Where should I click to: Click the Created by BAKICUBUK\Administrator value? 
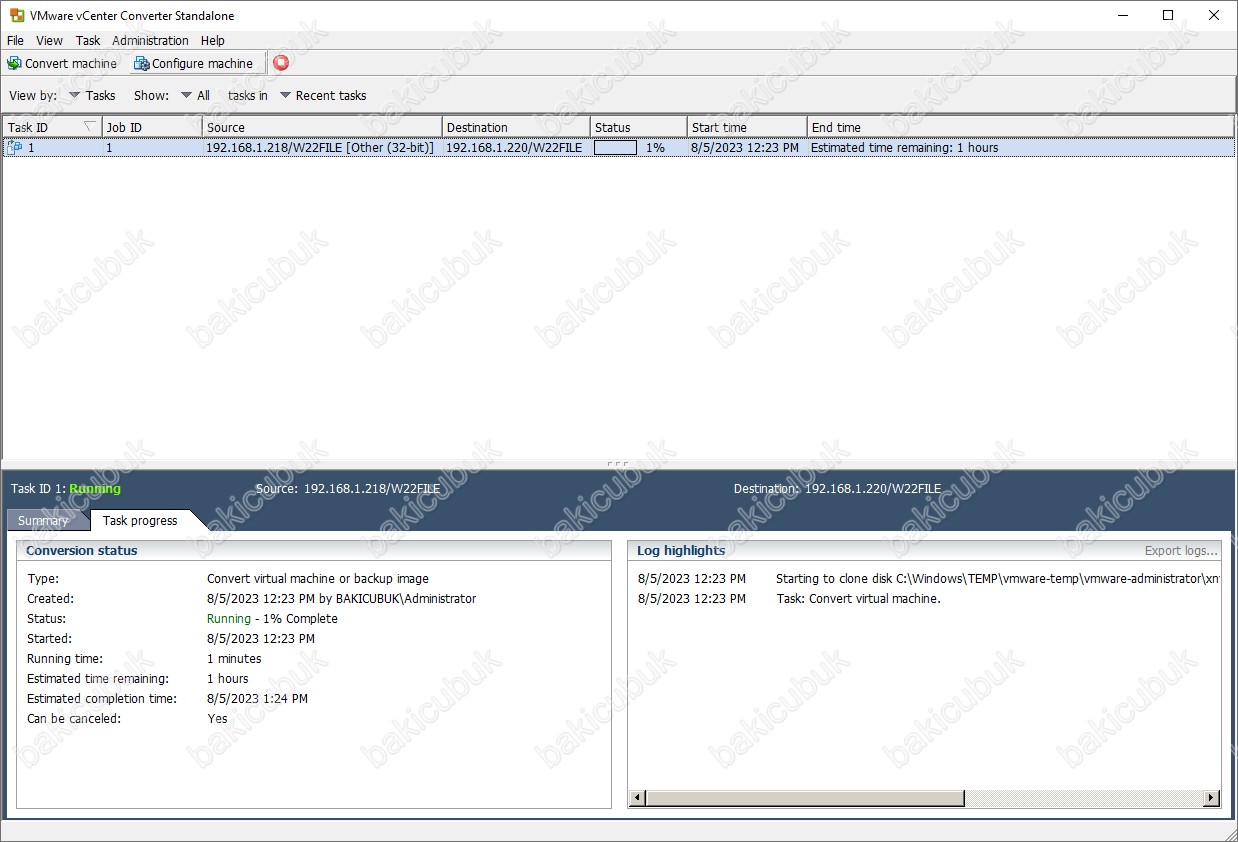(341, 599)
